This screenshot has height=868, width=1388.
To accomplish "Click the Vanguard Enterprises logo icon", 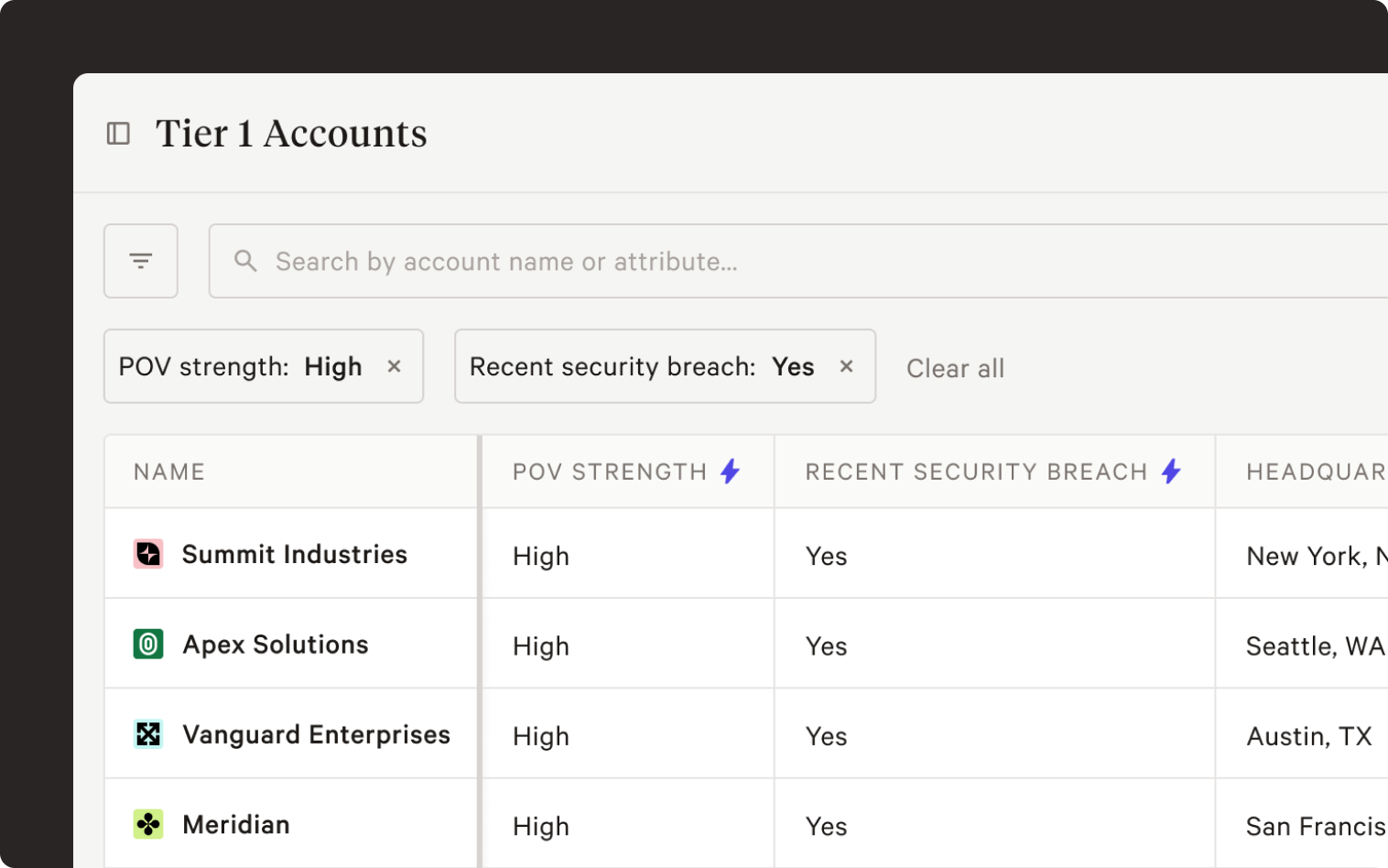I will [148, 734].
